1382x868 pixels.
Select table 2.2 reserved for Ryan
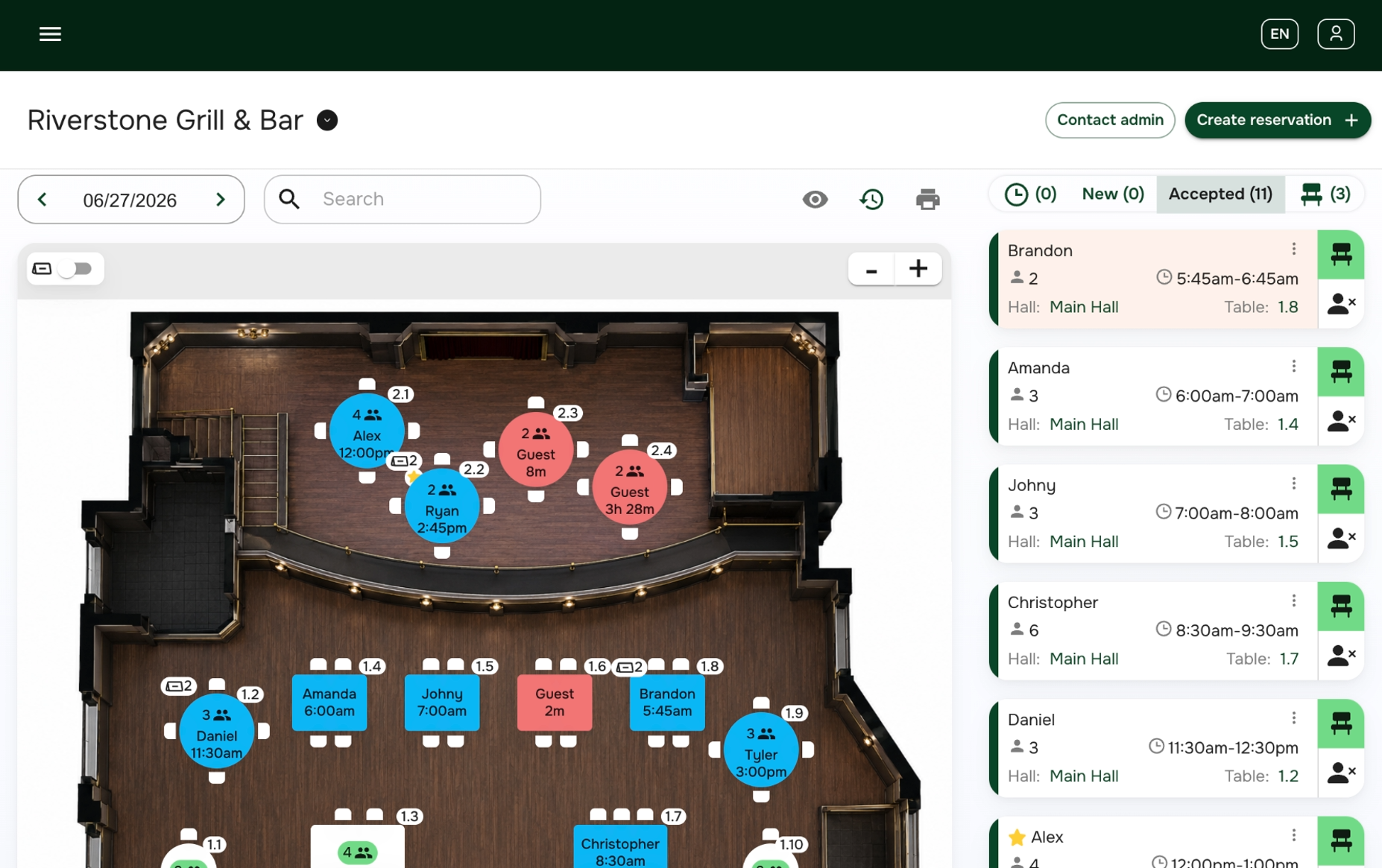click(442, 507)
